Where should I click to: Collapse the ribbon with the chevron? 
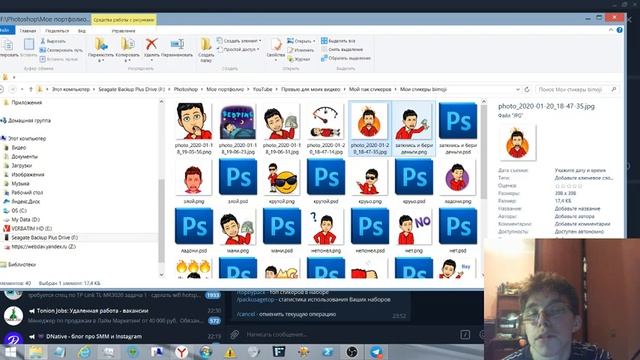(611, 30)
